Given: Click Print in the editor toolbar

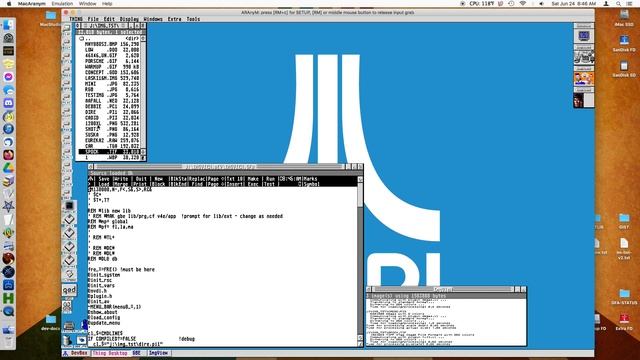Looking at the screenshot, I should point(140,184).
